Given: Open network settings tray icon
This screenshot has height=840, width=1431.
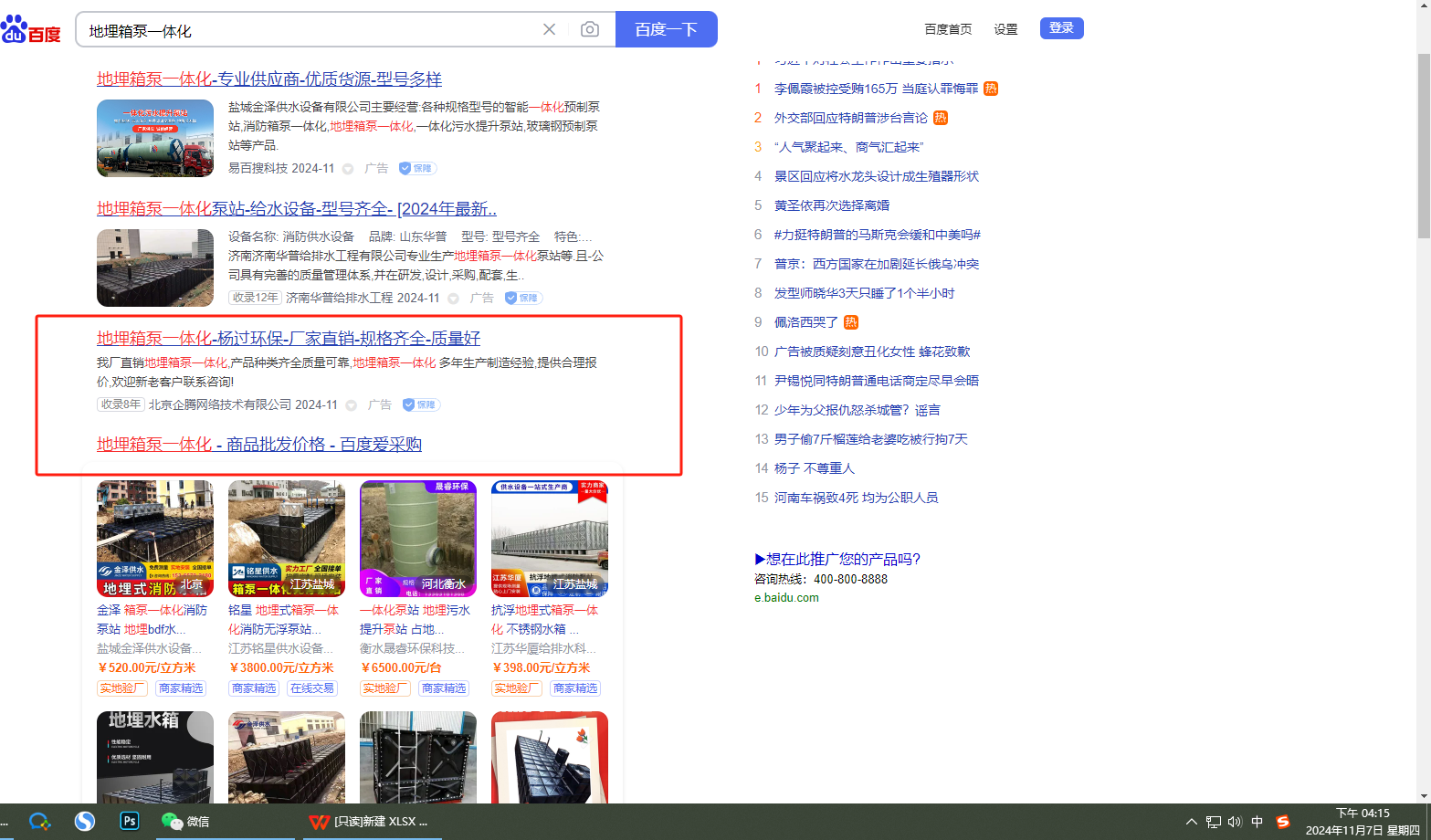Looking at the screenshot, I should [1214, 822].
